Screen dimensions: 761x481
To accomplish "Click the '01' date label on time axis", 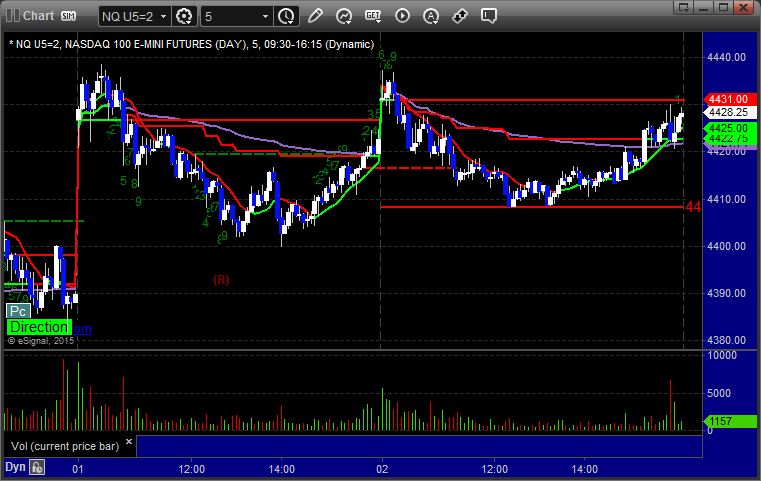I will click(78, 469).
